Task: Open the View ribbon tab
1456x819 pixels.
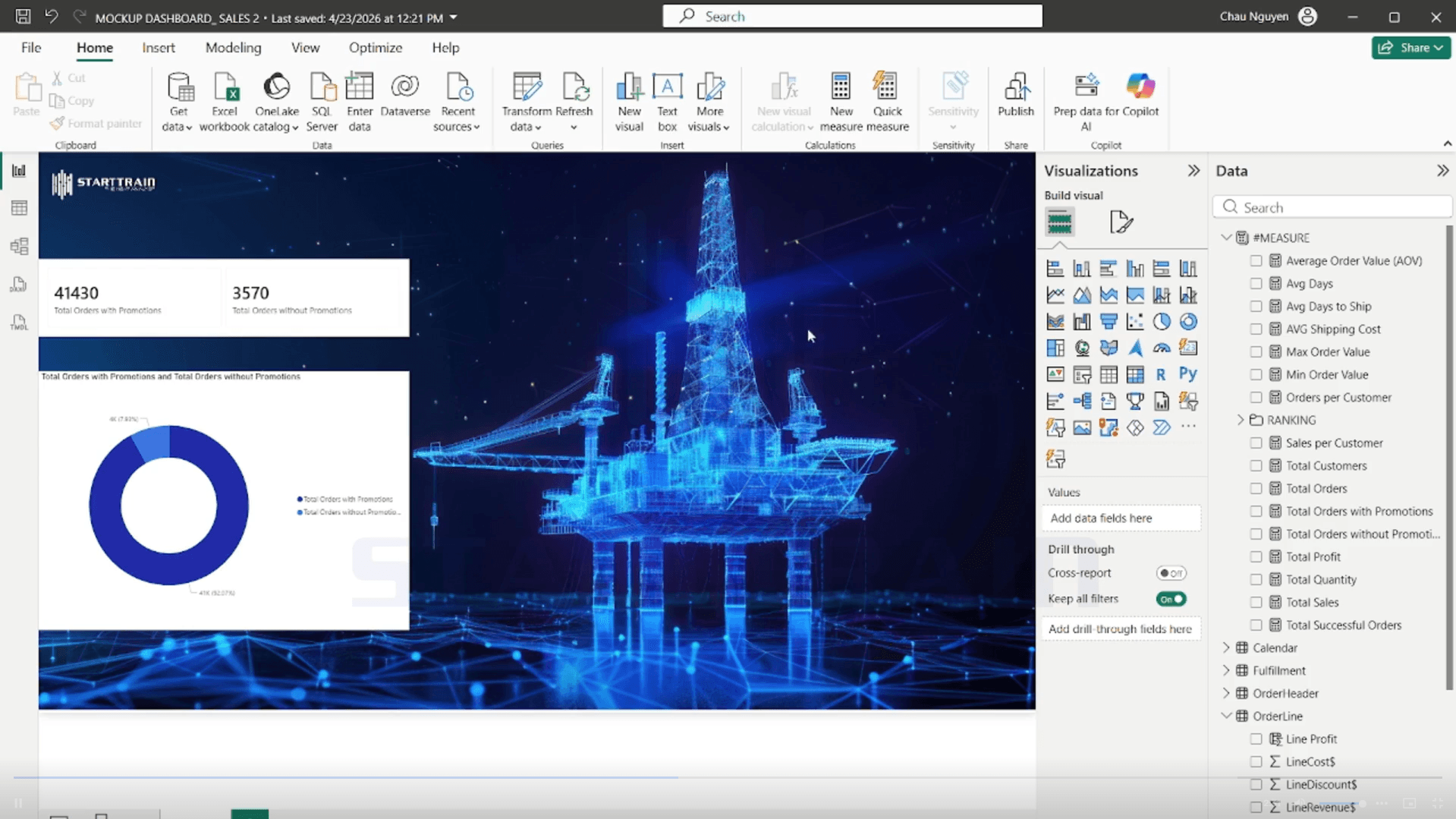Action: (x=305, y=47)
